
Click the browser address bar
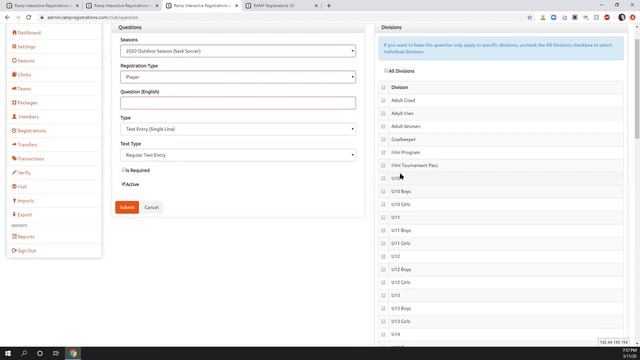click(282, 18)
